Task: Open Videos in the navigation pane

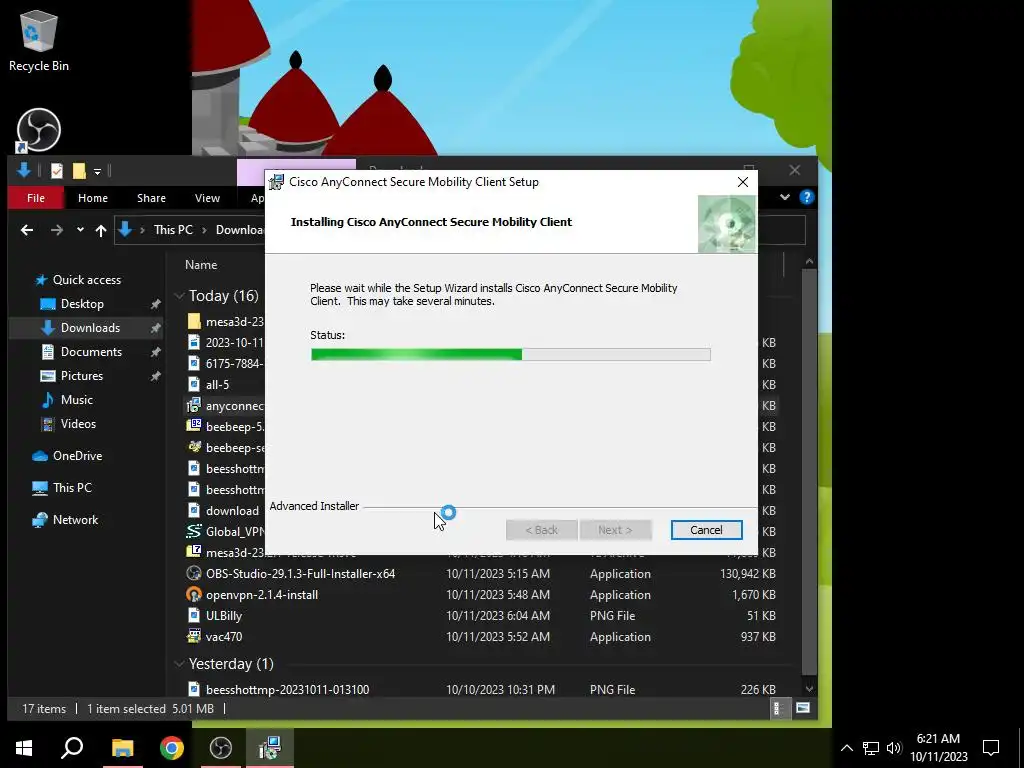Action: [78, 424]
